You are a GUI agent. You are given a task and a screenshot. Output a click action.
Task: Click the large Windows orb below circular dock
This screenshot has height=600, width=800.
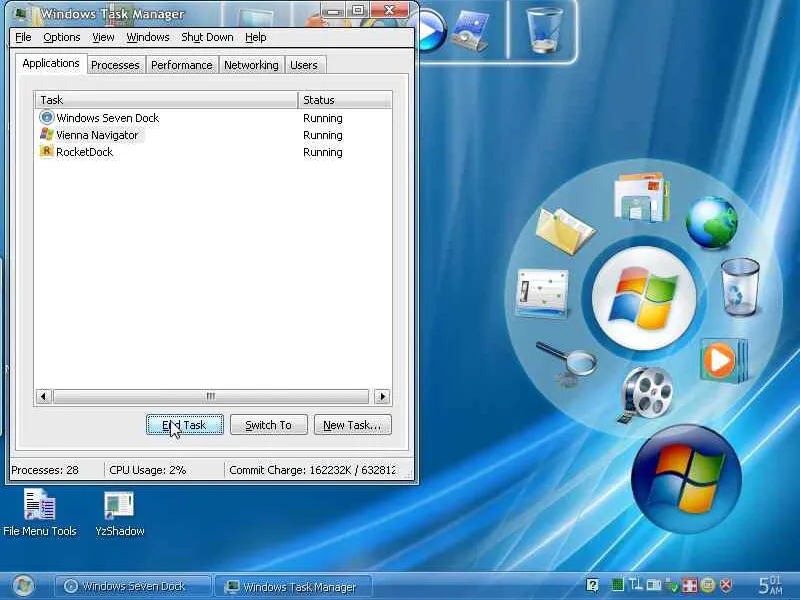pos(687,479)
